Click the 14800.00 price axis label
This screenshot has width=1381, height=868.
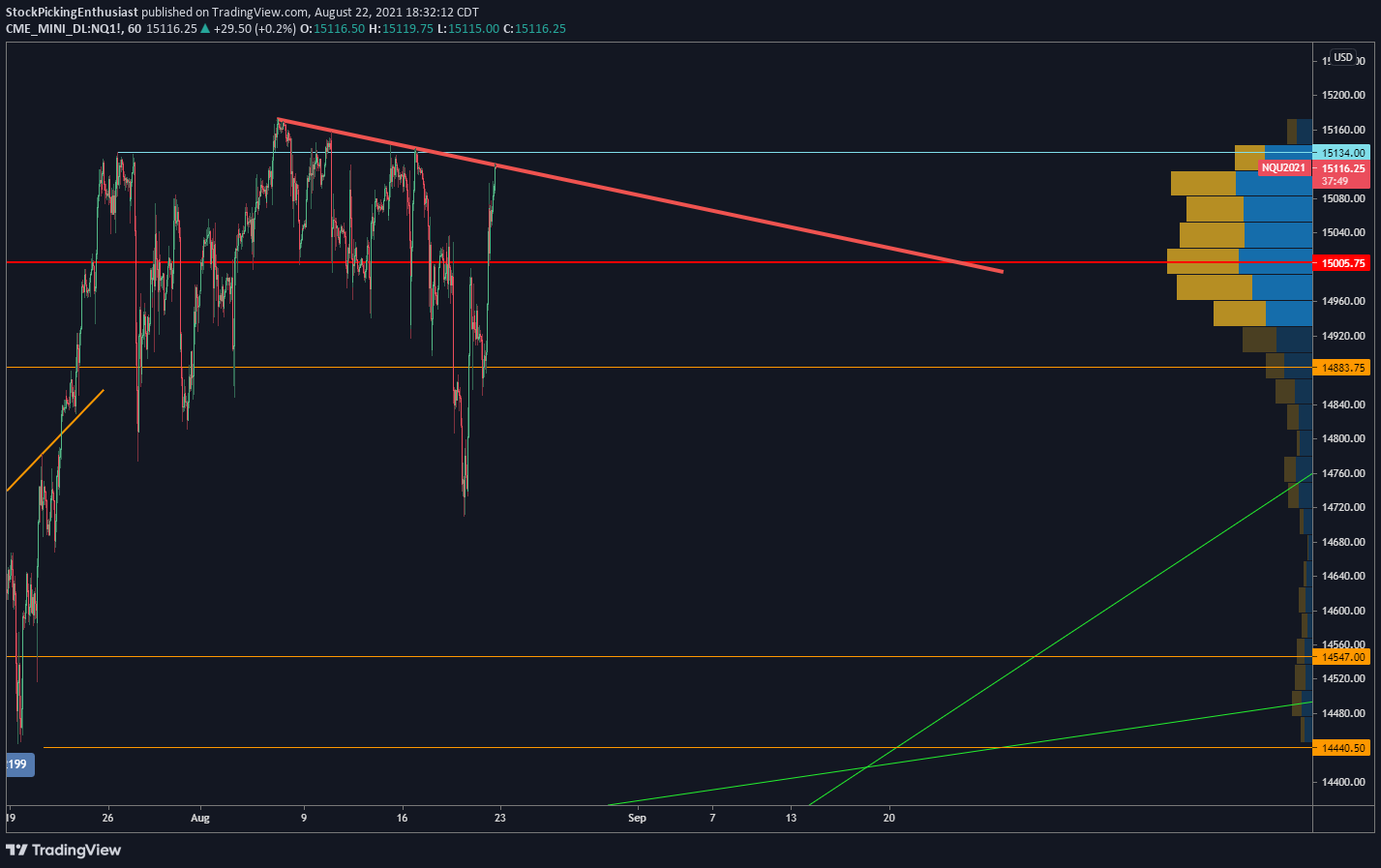click(1344, 438)
